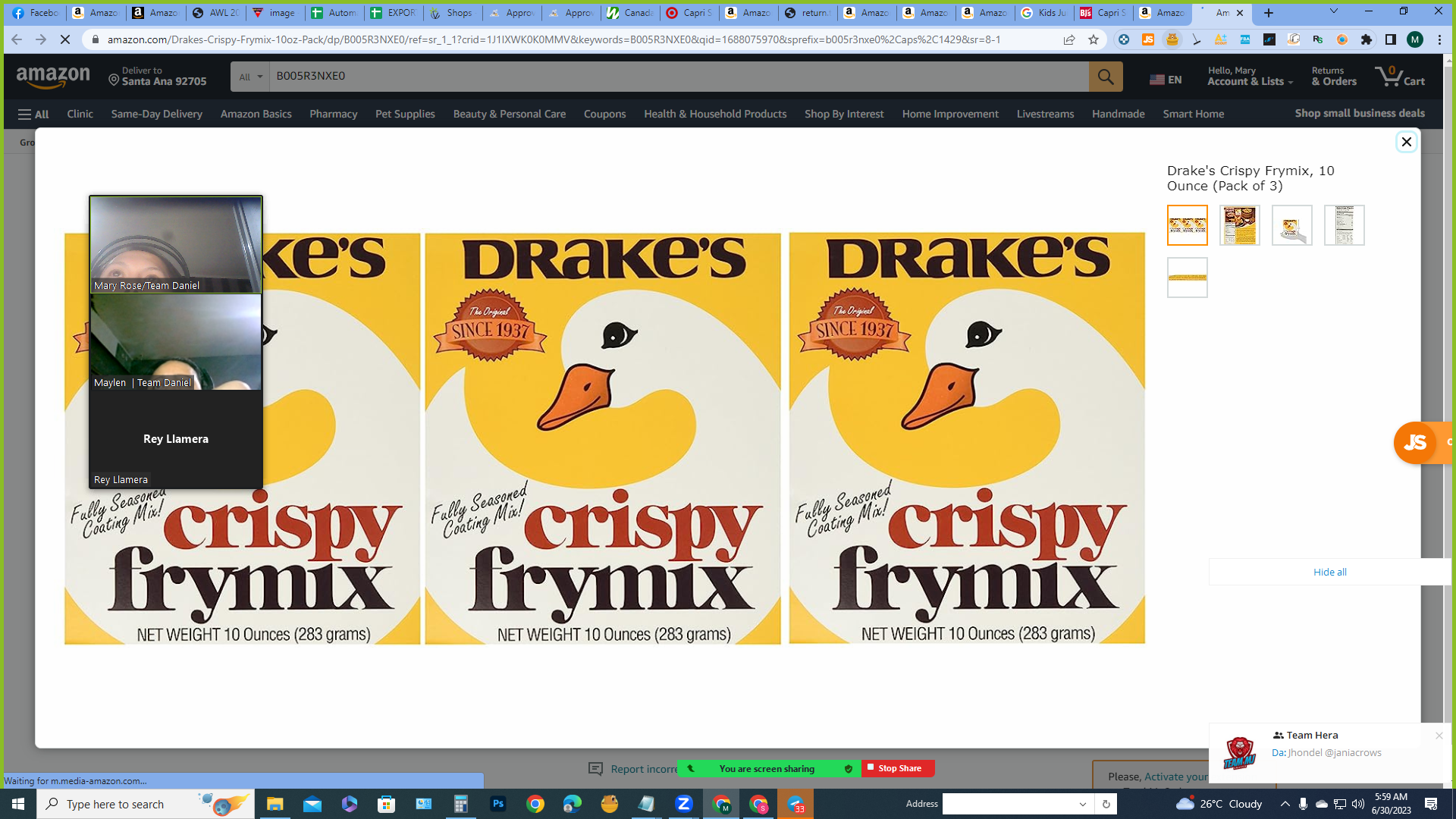The width and height of the screenshot is (1456, 819).
Task: Change the Deliver to Santa Ana location
Action: pyautogui.click(x=158, y=76)
